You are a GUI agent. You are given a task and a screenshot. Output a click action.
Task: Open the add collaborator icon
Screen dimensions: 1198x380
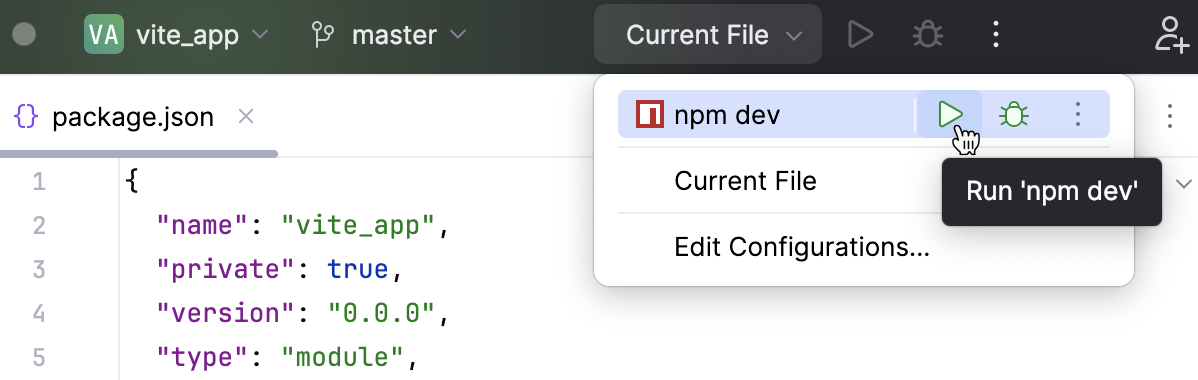[x=1171, y=34]
